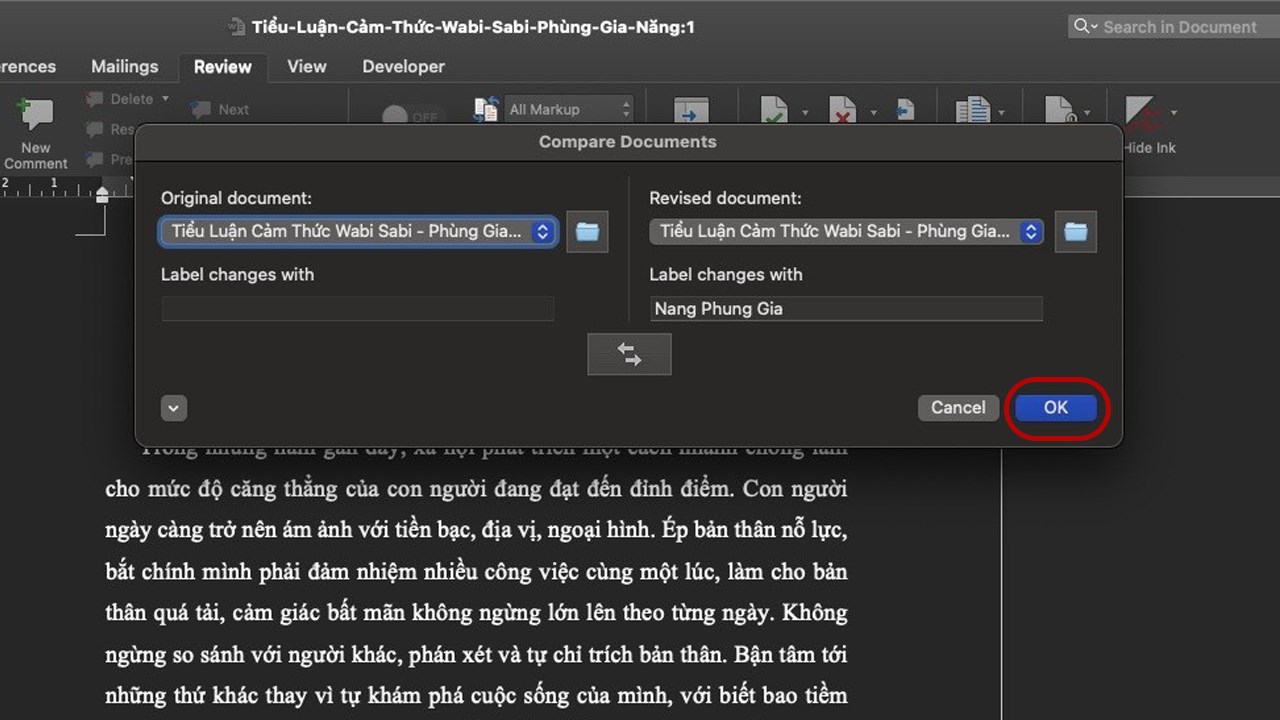This screenshot has width=1280, height=720.
Task: Swap original and revised documents
Action: (629, 354)
